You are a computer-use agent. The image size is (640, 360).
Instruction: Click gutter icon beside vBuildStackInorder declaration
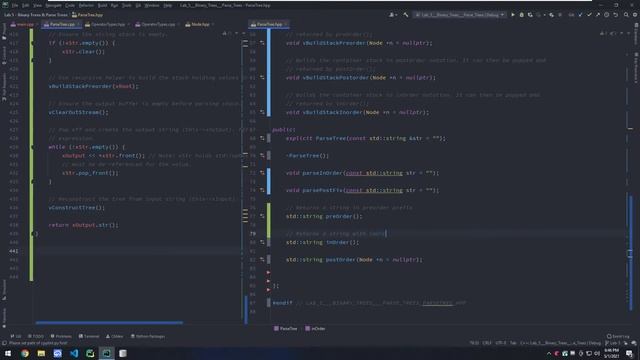262,112
